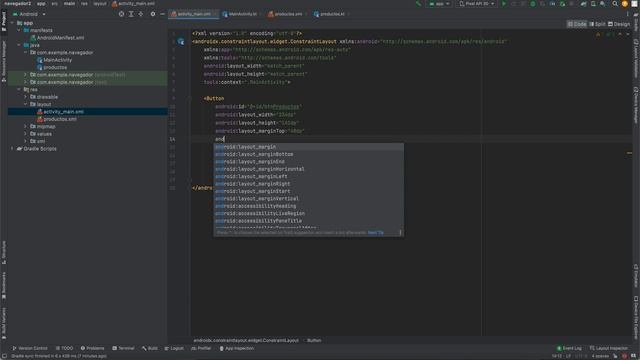Image resolution: width=640 pixels, height=360 pixels.
Task: Switch to productos.xml editor tab
Action: click(288, 14)
